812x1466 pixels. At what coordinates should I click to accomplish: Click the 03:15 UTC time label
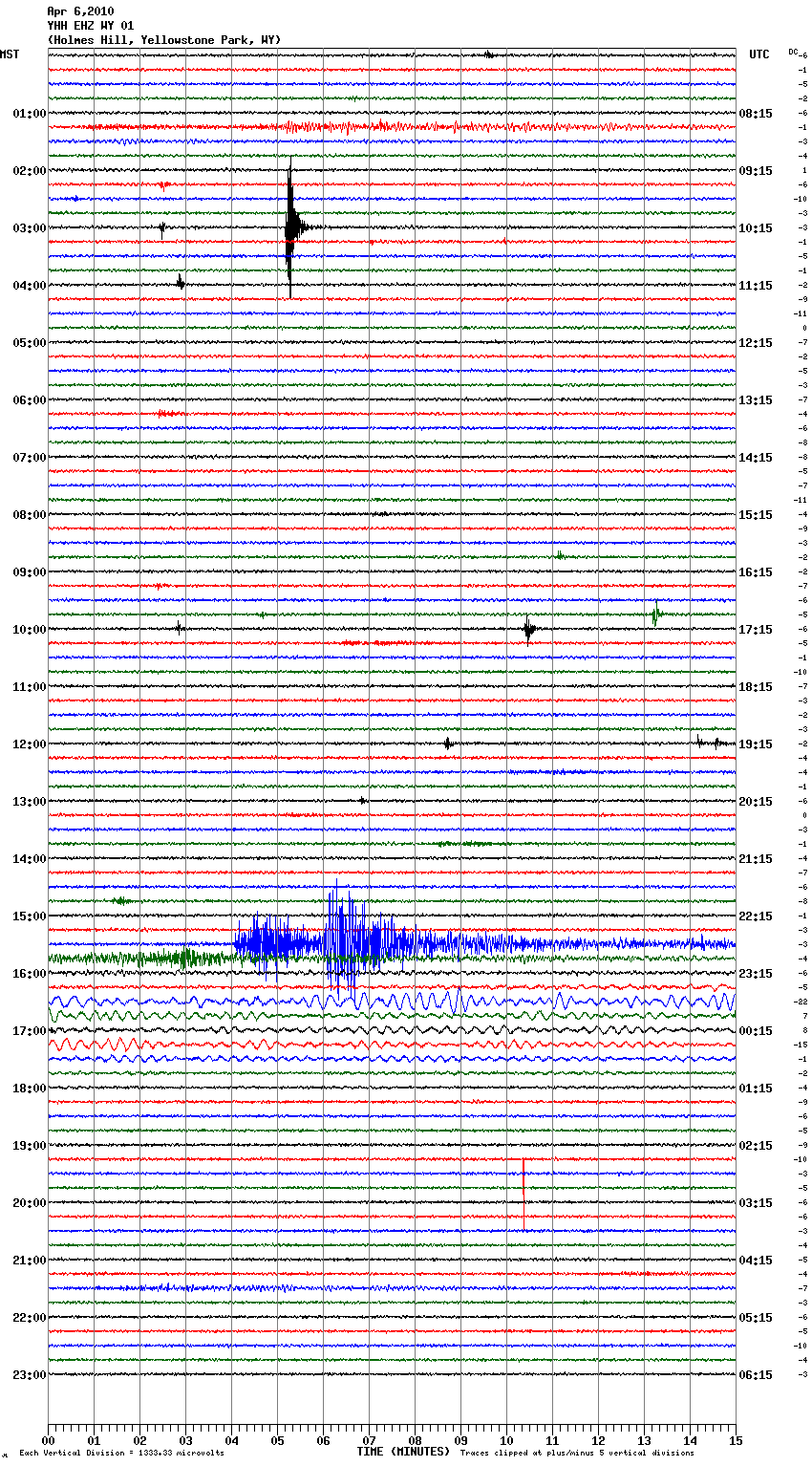pos(756,1203)
